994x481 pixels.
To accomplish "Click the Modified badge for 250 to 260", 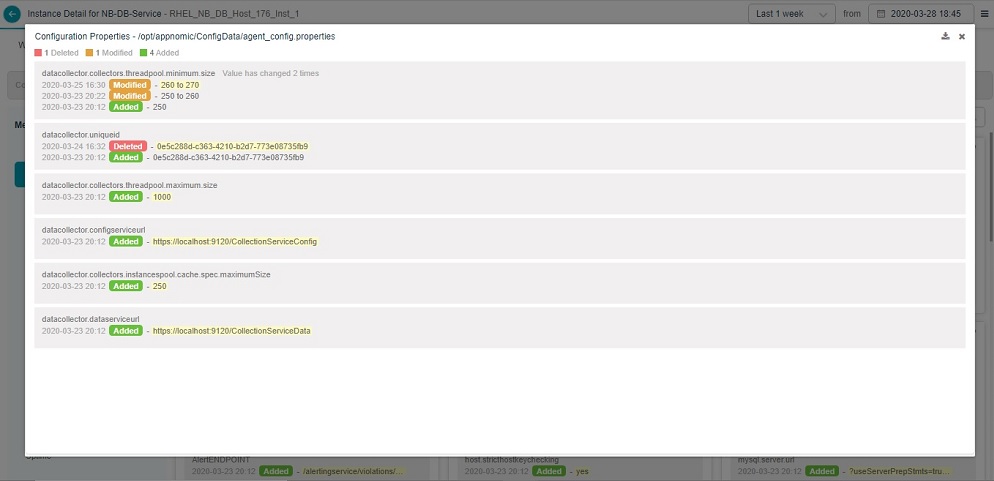I will click(x=127, y=96).
